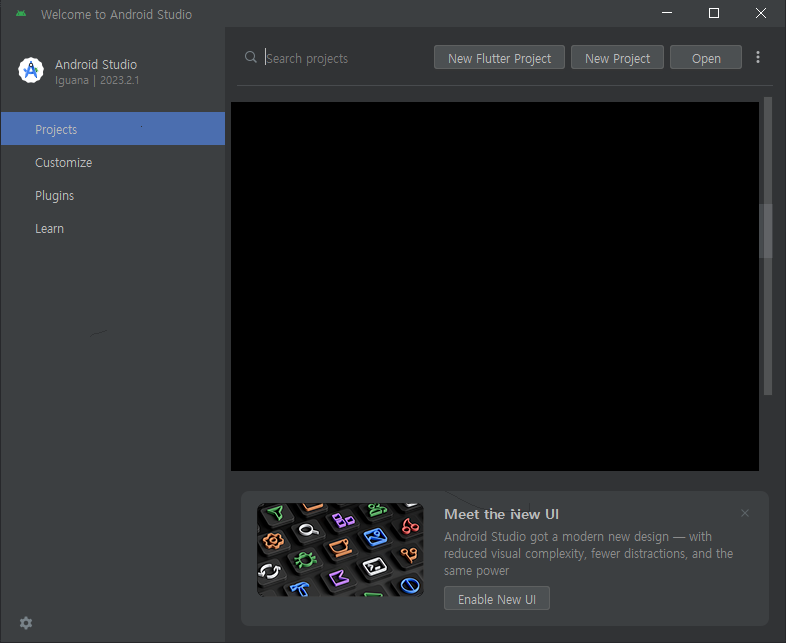Viewport: 786px width, 643px height.
Task: Click the Android Studio logo icon
Action: [x=31, y=70]
